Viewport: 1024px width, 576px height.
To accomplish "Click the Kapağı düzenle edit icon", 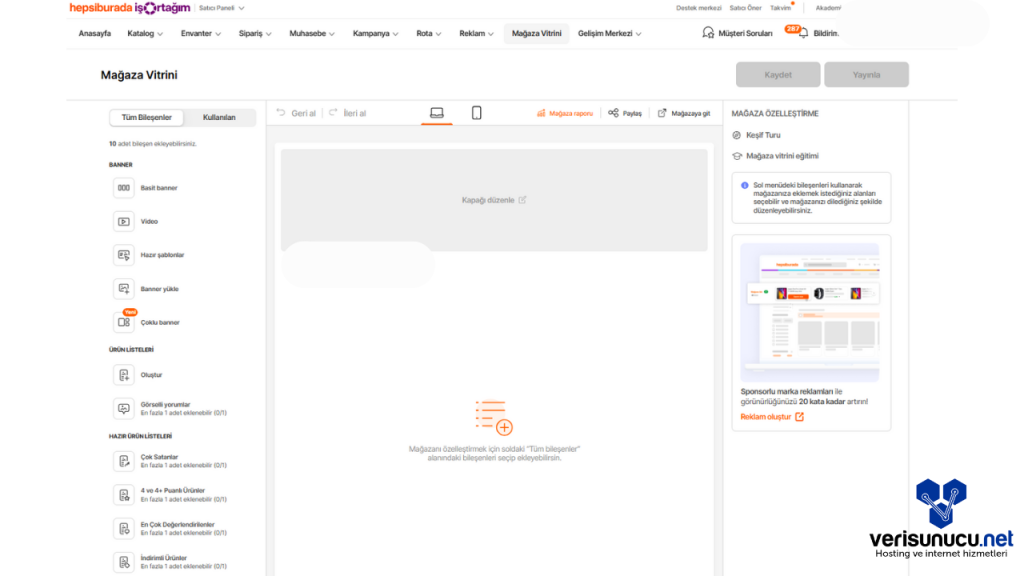I will (x=522, y=200).
